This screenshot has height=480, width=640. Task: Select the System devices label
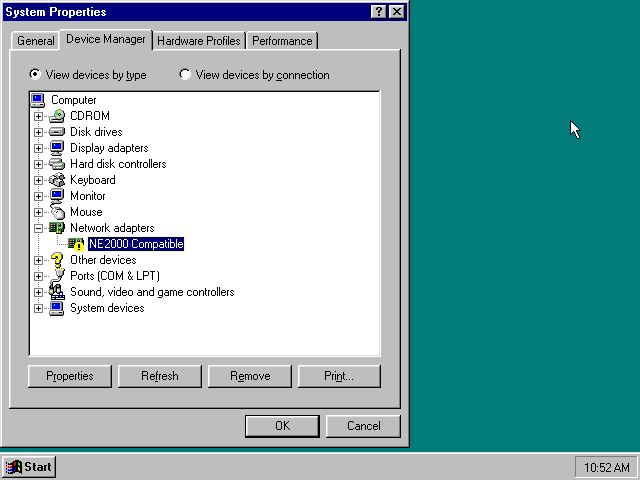coord(107,308)
